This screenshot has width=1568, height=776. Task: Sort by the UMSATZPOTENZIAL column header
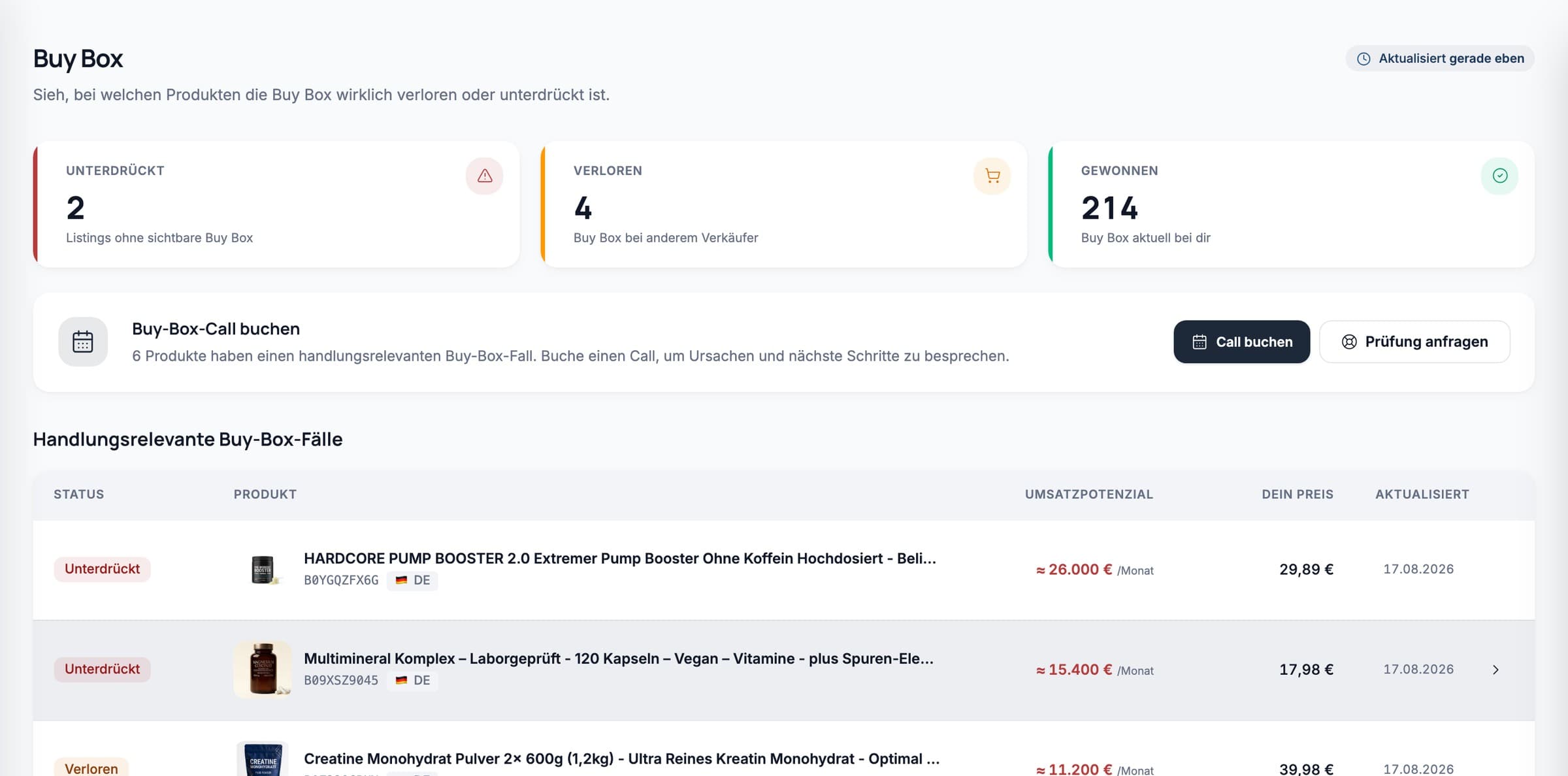pos(1089,494)
